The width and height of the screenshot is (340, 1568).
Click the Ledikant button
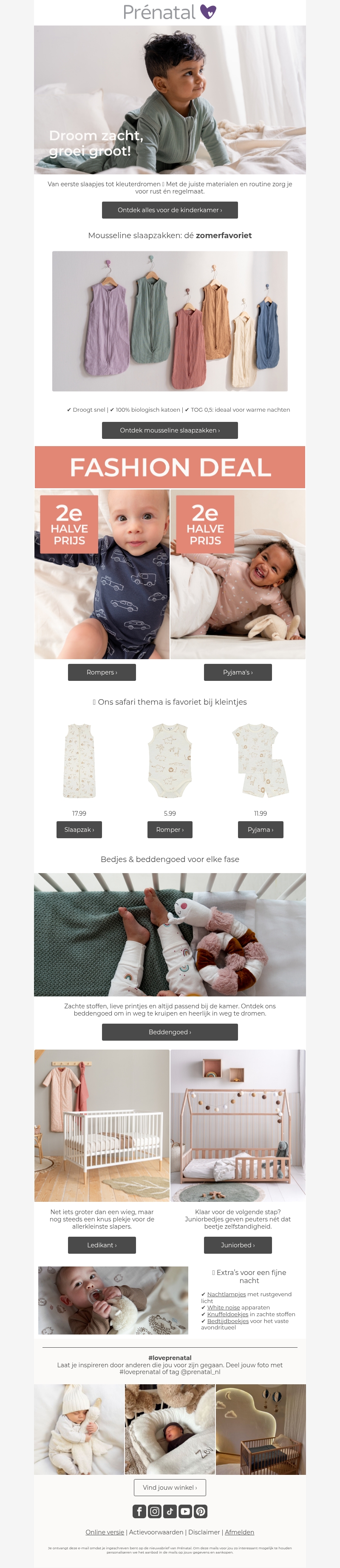(102, 1245)
